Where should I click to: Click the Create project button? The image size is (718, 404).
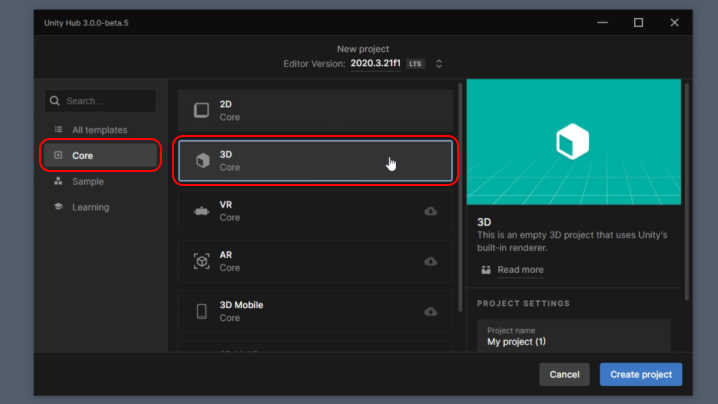tap(641, 374)
